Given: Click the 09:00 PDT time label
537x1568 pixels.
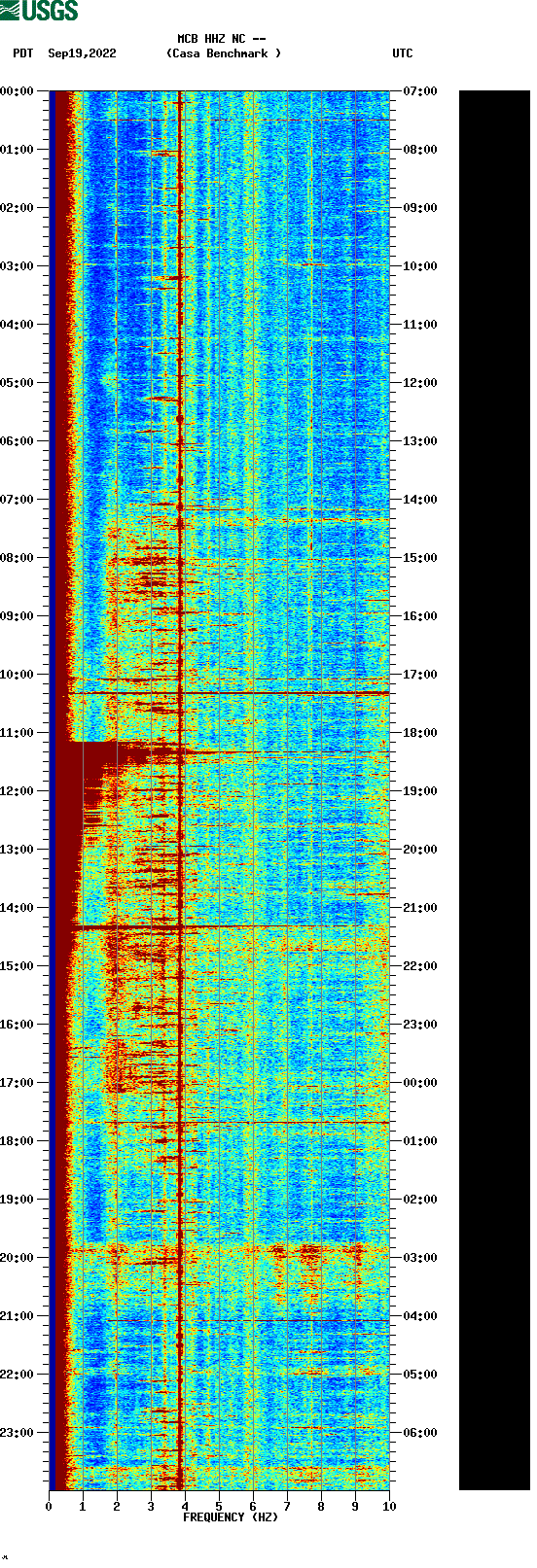Looking at the screenshot, I should click(17, 616).
